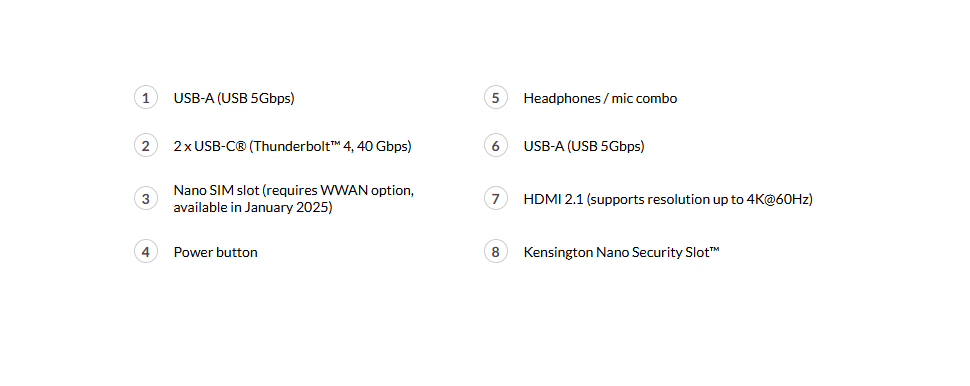The width and height of the screenshot is (970, 386).
Task: Select the number 4 circle badge
Action: (x=145, y=252)
